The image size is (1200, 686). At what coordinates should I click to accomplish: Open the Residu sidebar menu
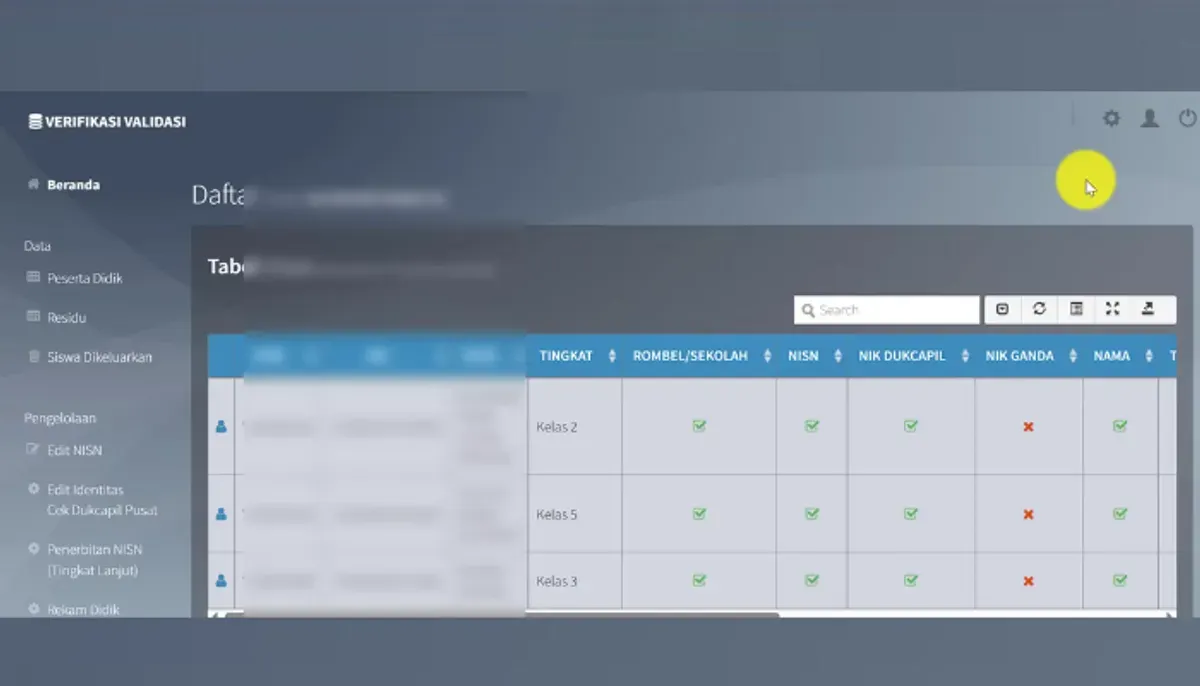click(x=58, y=317)
